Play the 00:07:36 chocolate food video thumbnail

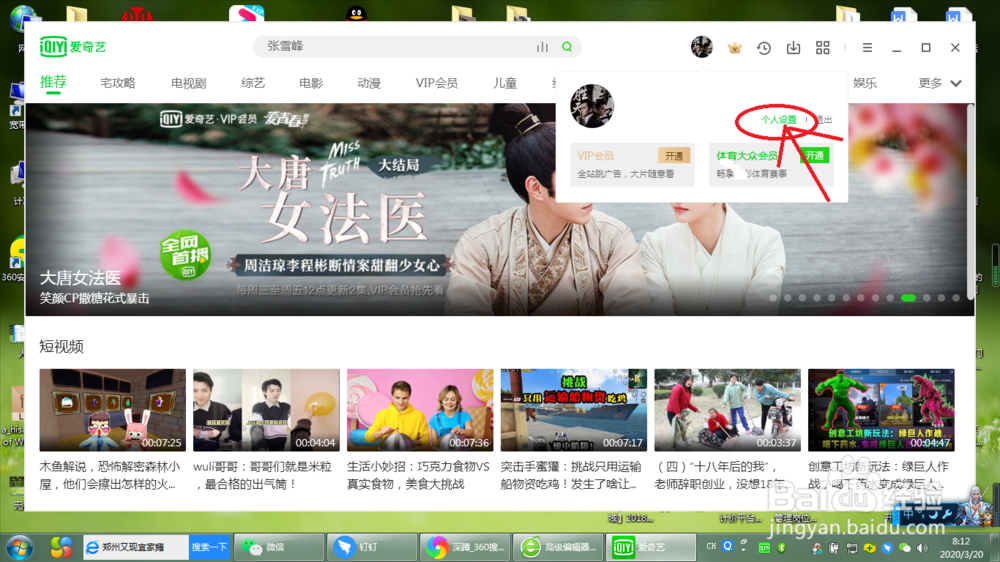point(420,410)
